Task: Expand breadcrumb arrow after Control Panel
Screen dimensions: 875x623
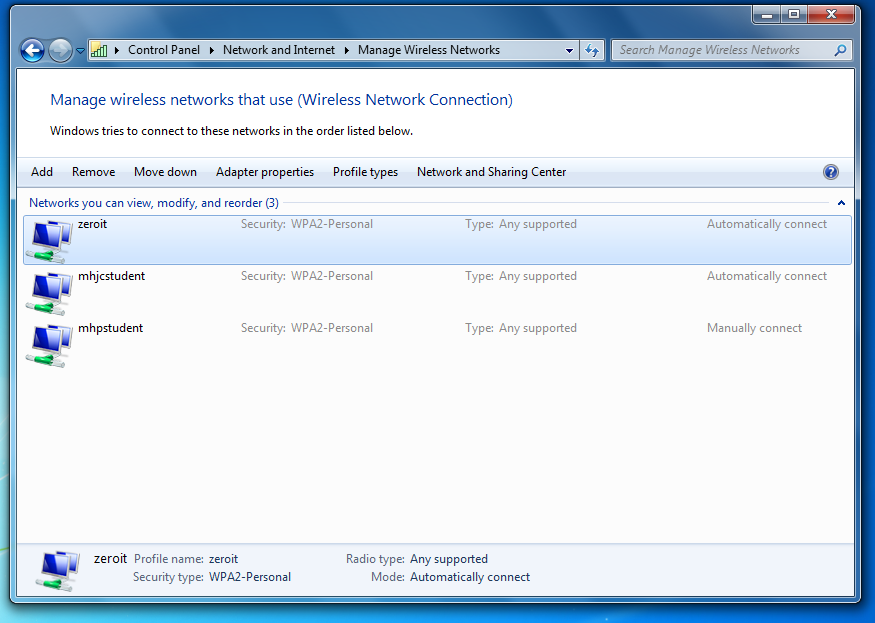Action: click(x=212, y=50)
